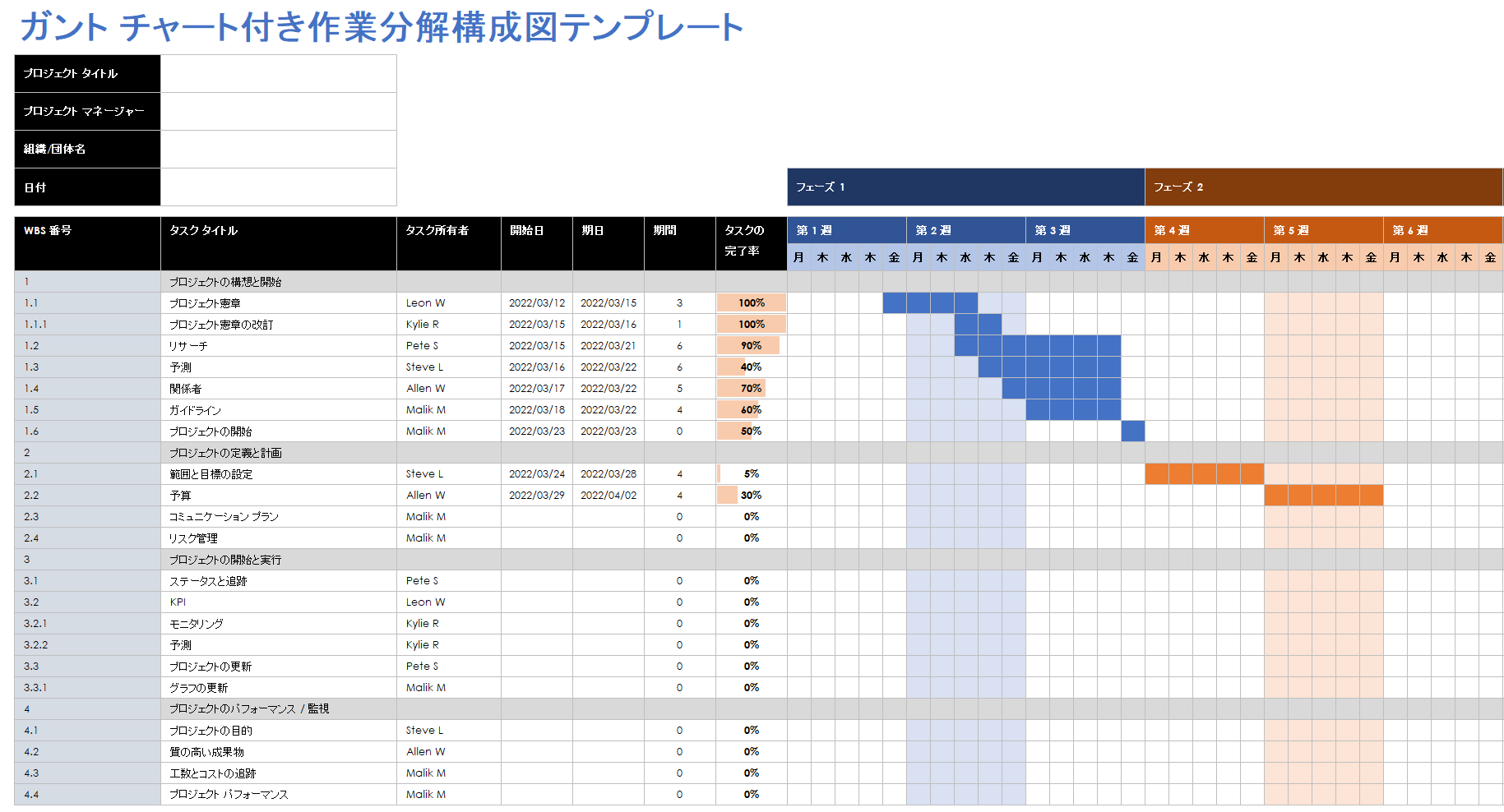Image resolution: width=1504 pixels, height=812 pixels.
Task: Click the 日付 input cell
Action: tap(279, 187)
